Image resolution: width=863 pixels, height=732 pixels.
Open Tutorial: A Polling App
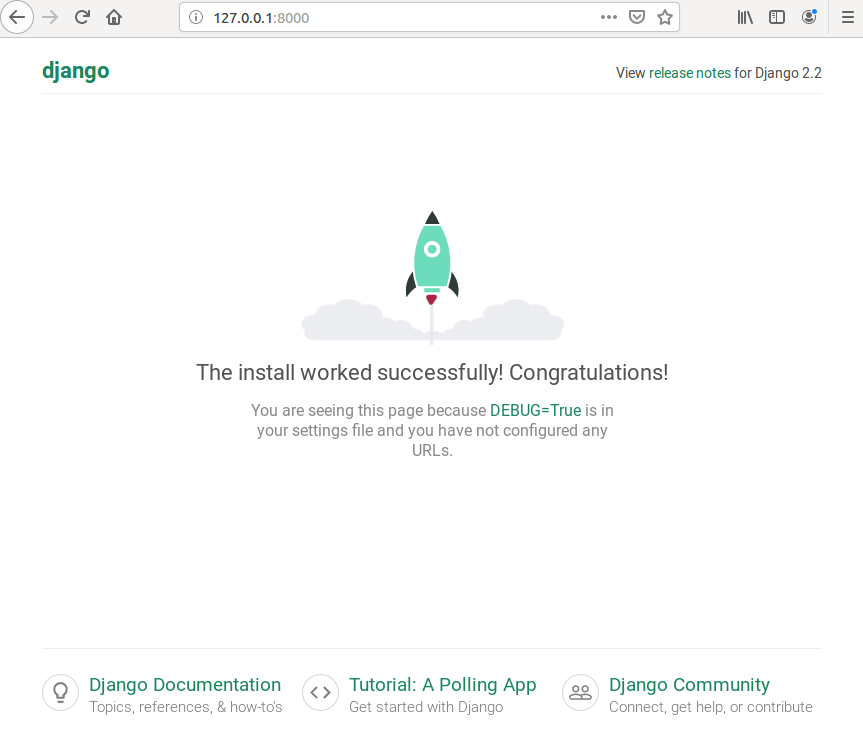point(443,685)
